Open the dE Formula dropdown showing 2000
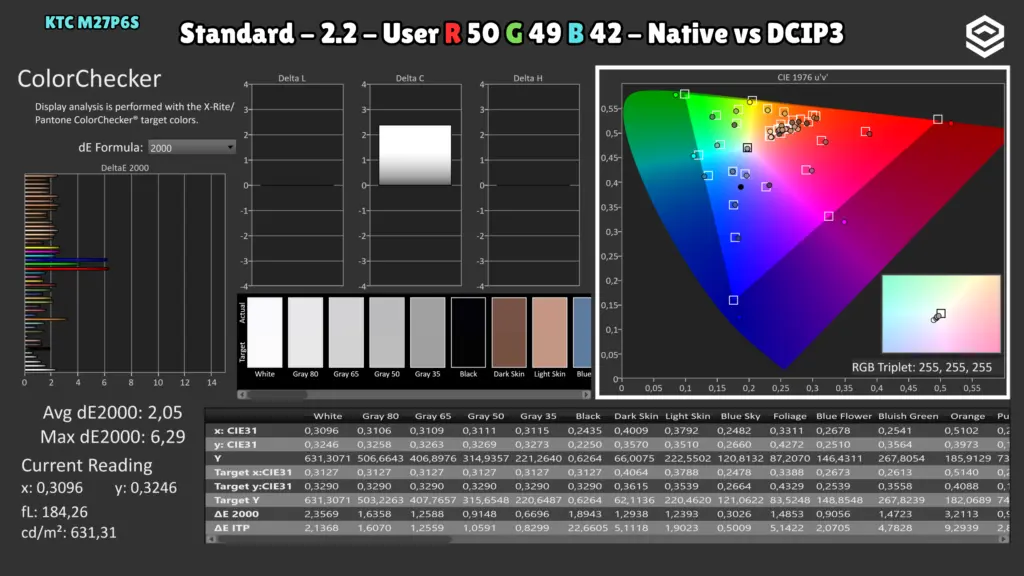The height and width of the screenshot is (576, 1024). pyautogui.click(x=191, y=148)
